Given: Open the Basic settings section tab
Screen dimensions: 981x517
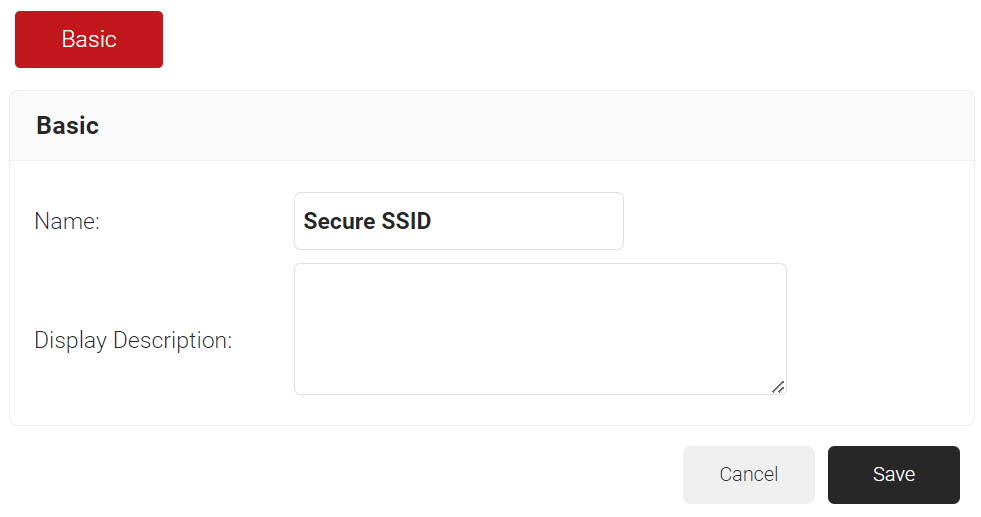Looking at the screenshot, I should click(x=89, y=39).
